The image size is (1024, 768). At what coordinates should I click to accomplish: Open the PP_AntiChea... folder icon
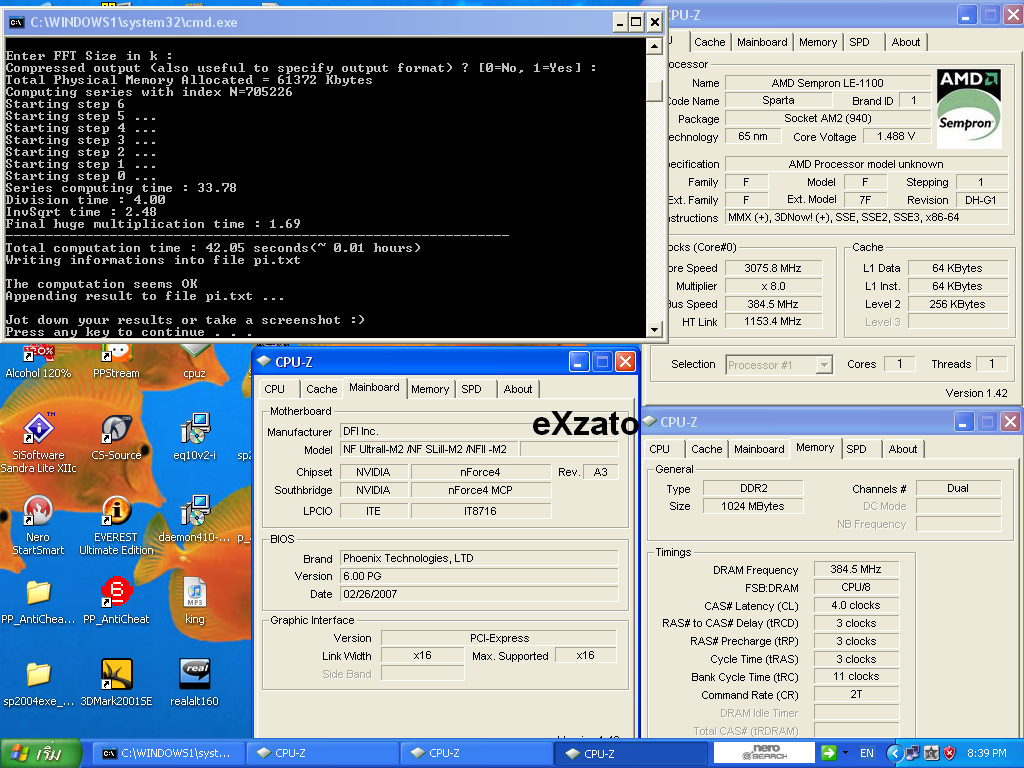38,601
